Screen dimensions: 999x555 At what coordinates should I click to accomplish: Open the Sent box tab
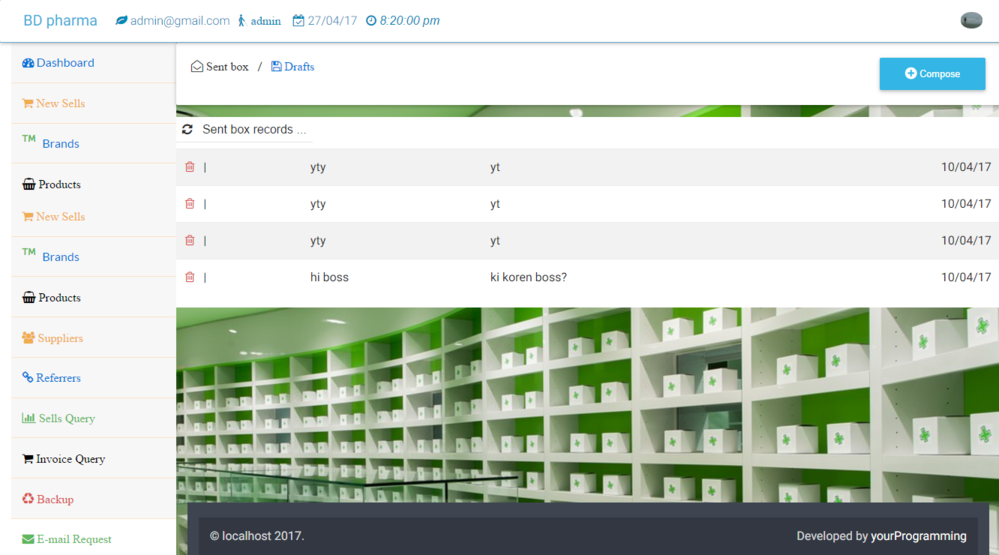(220, 67)
